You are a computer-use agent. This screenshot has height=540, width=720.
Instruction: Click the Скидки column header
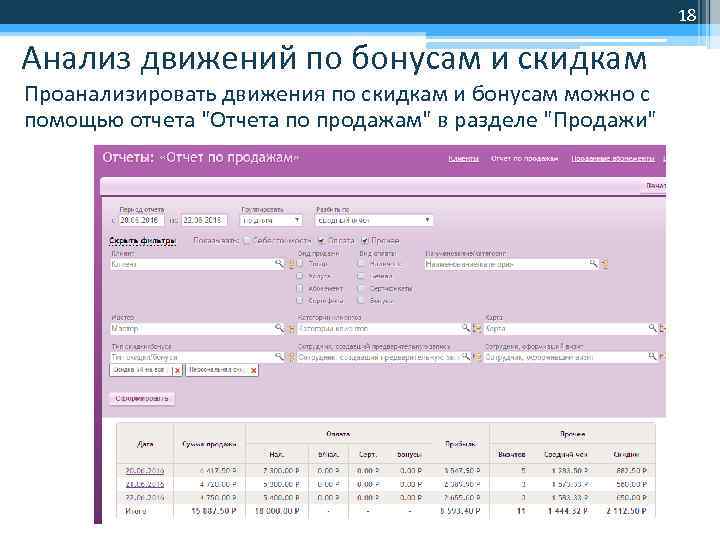coord(626,454)
